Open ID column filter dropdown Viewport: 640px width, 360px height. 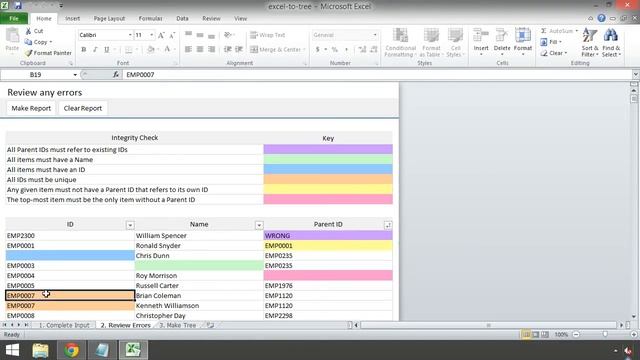coord(130,225)
